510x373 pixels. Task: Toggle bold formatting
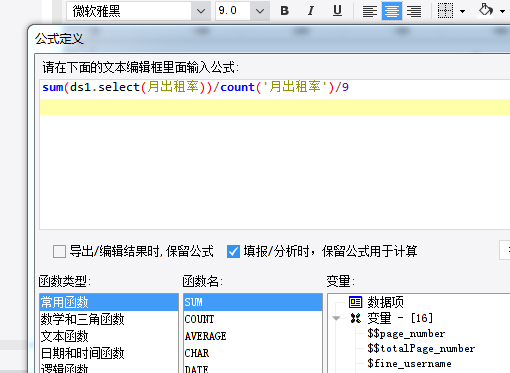point(284,11)
